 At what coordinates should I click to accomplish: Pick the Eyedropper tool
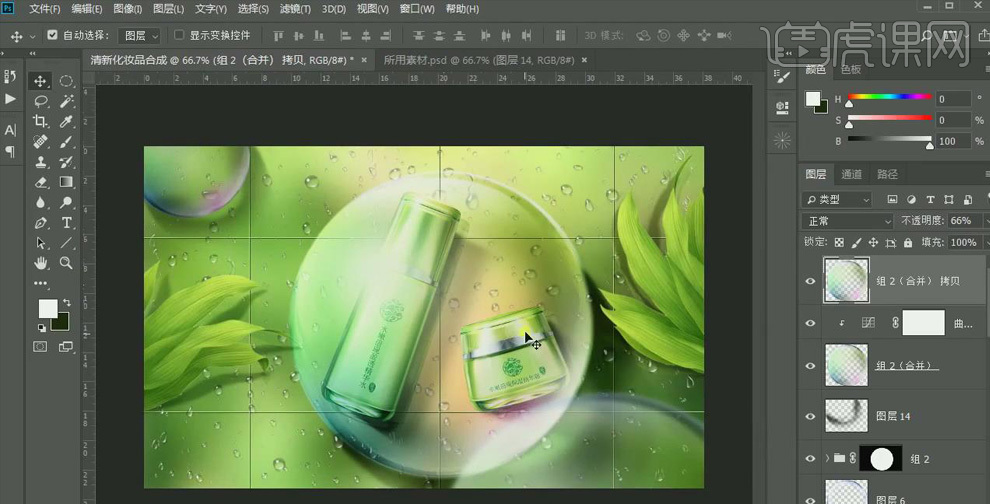pos(66,121)
